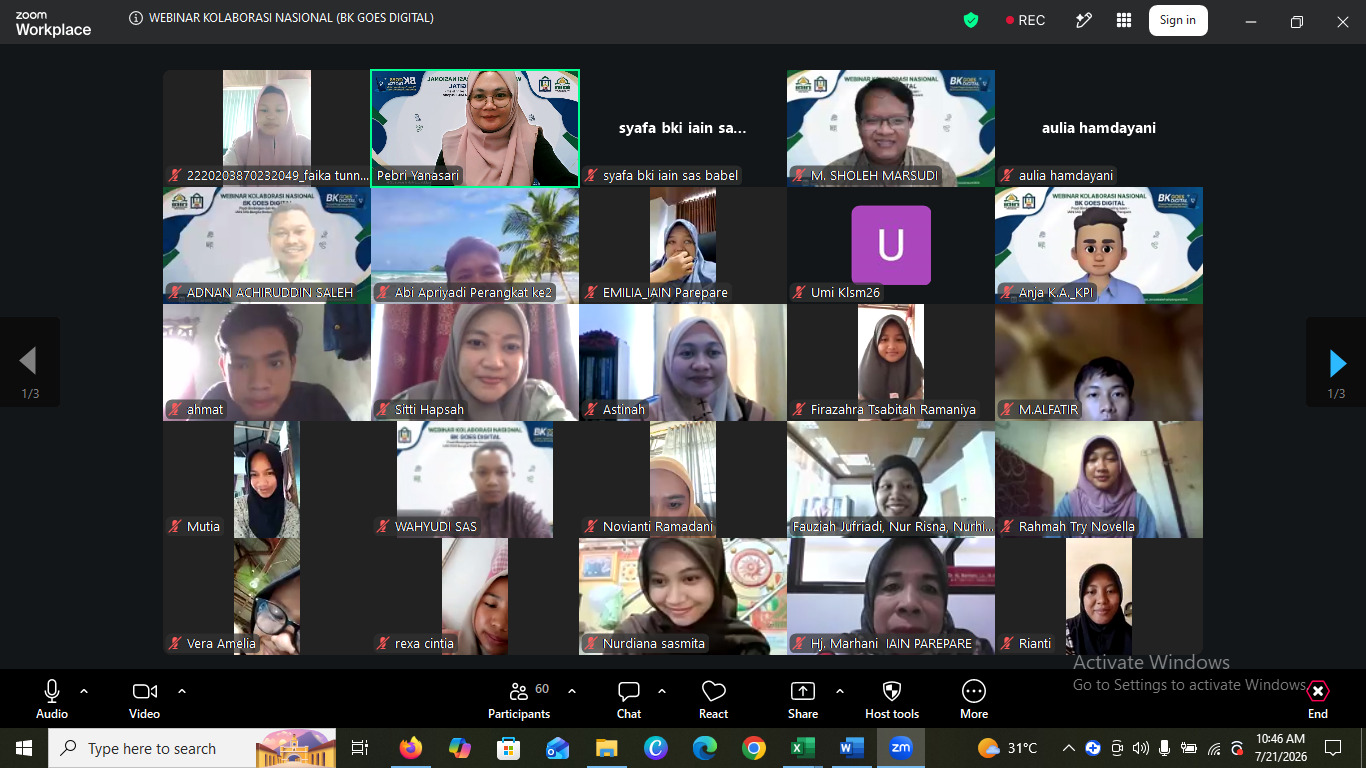Open the meeting information icon
Screen dimensions: 1366x768
(x=136, y=18)
